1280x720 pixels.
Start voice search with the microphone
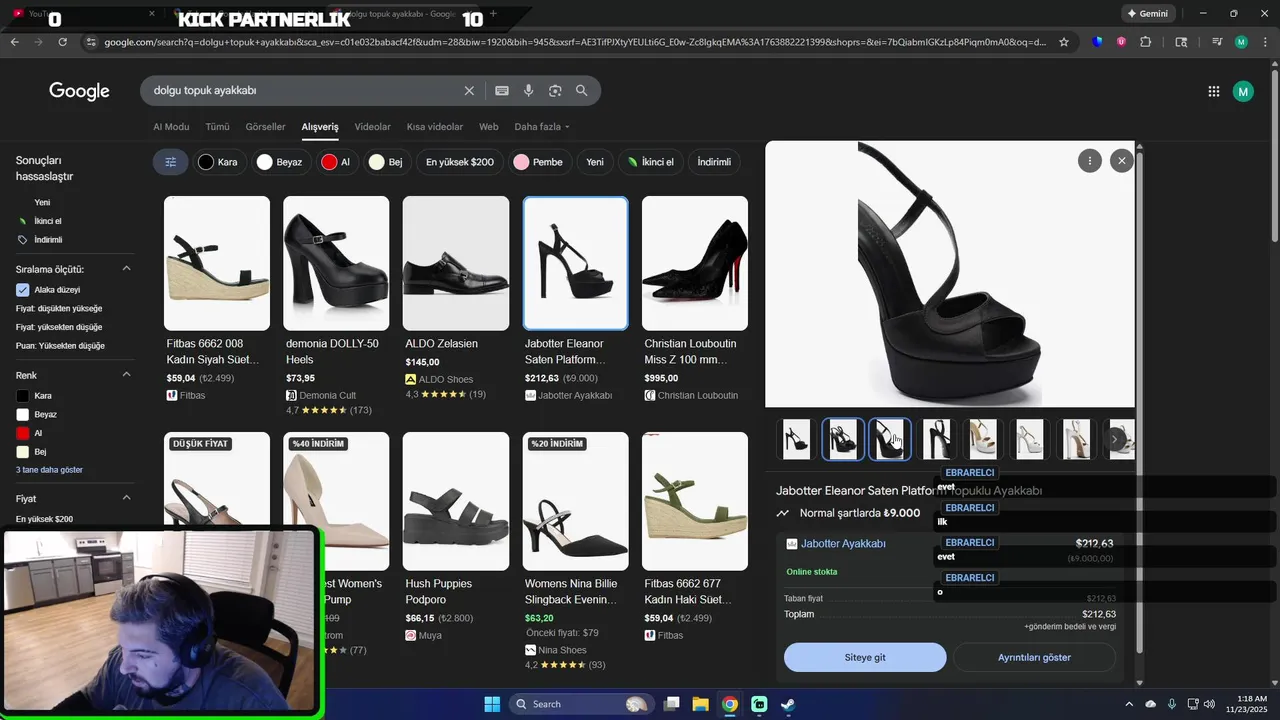[x=529, y=90]
